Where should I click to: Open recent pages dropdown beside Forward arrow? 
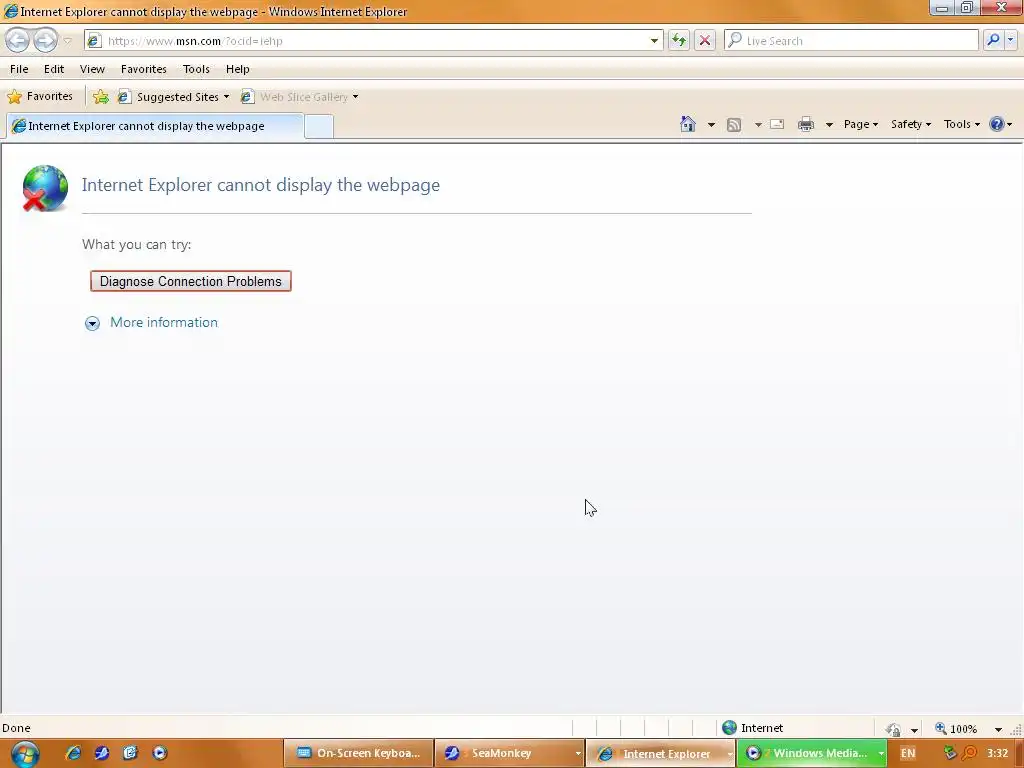67,40
